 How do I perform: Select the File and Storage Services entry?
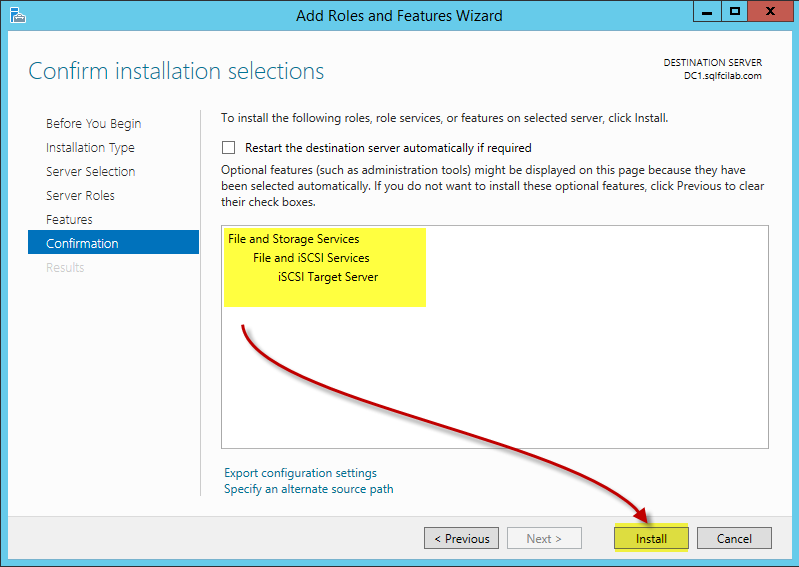pos(294,239)
